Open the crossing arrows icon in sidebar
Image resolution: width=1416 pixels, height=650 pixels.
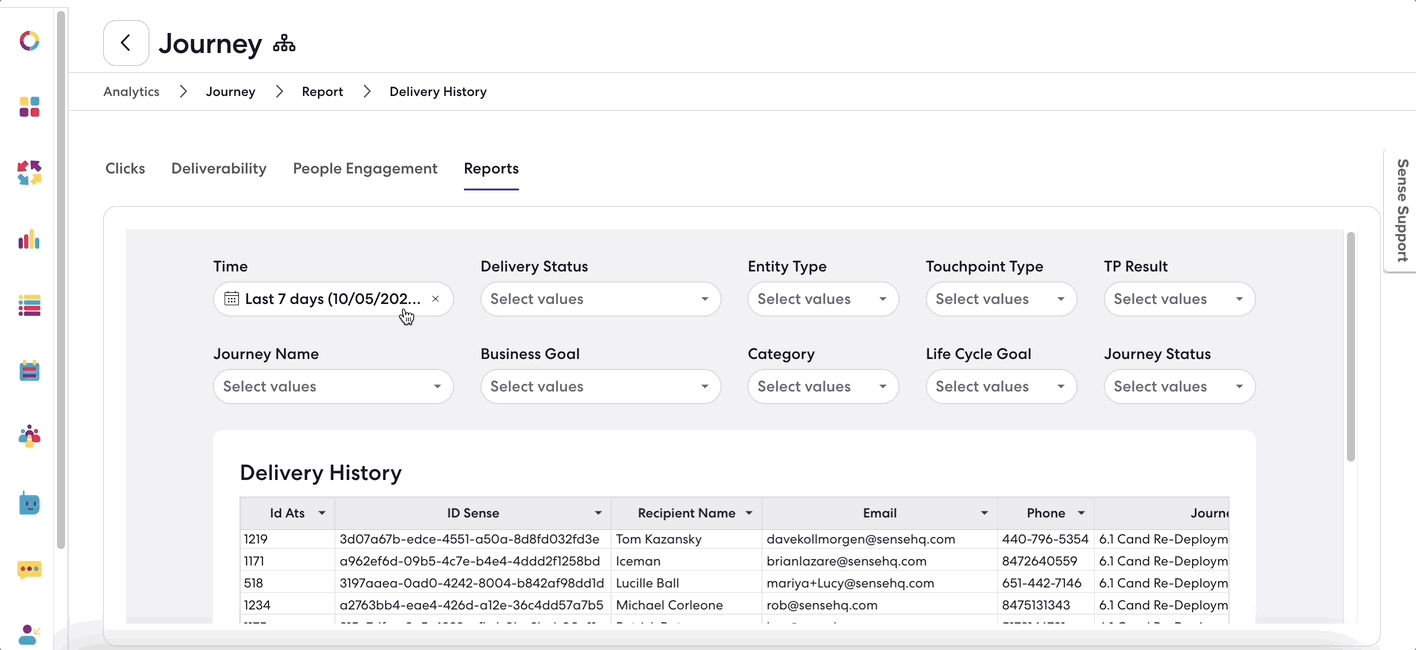pos(29,173)
